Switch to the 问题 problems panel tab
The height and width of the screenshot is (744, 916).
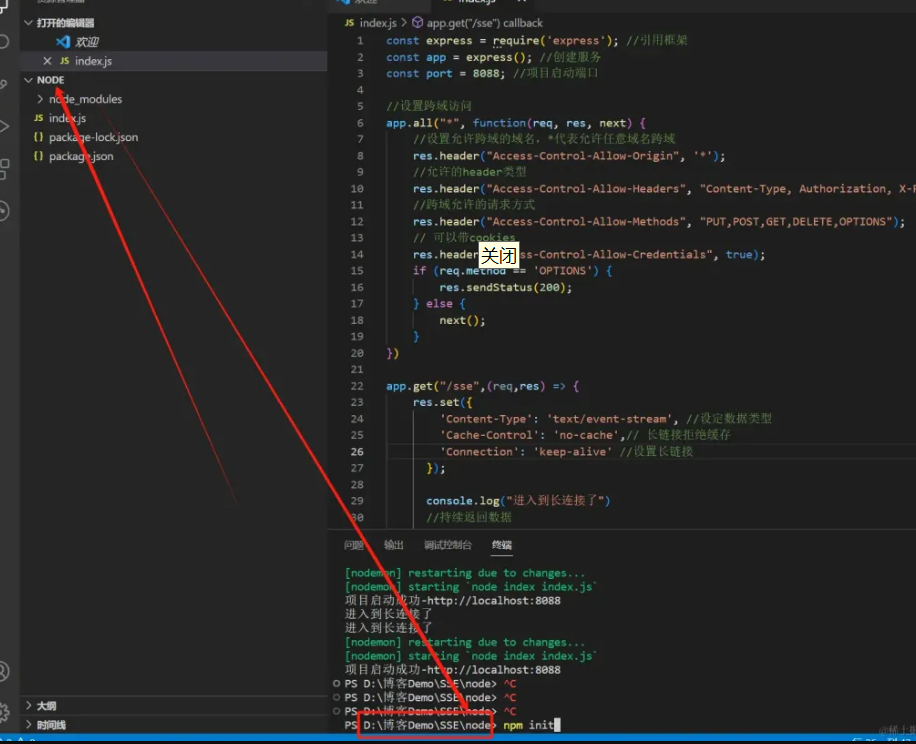click(x=353, y=545)
